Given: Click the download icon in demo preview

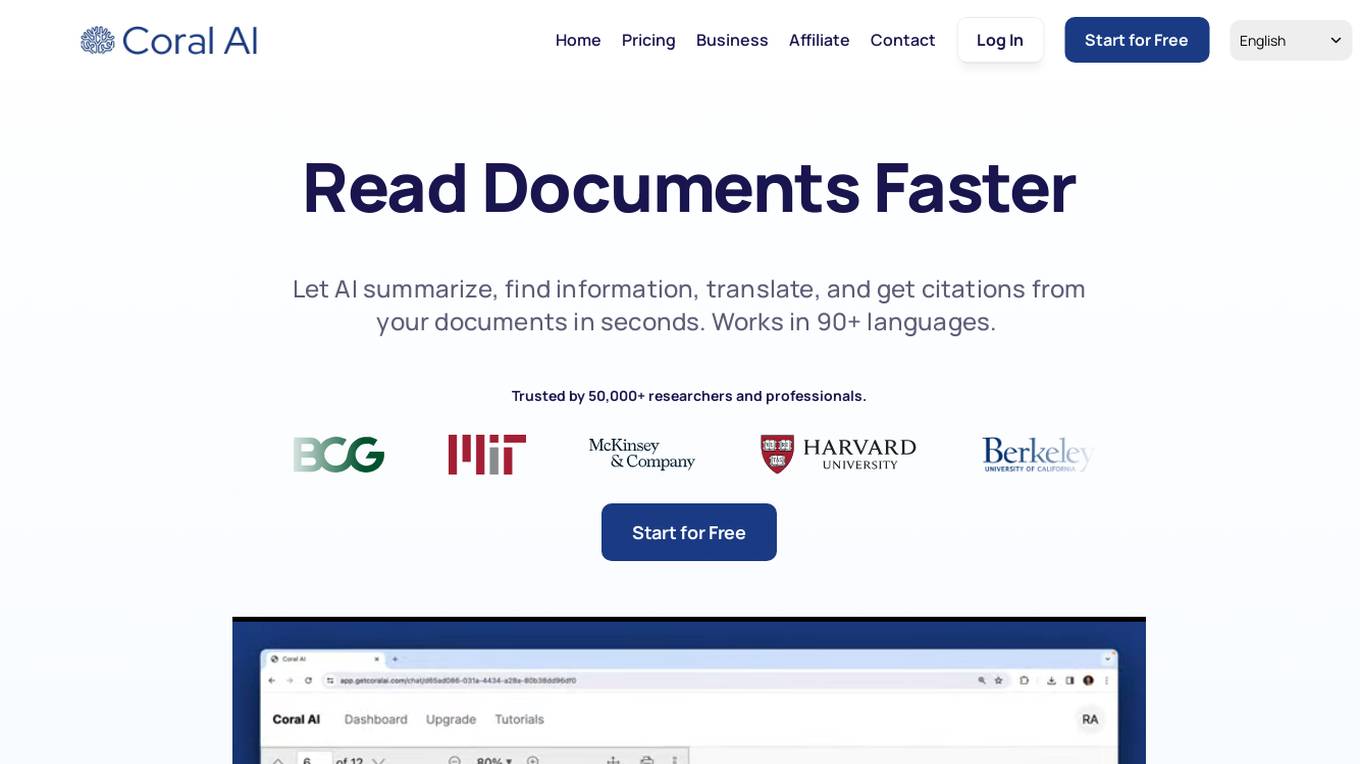Looking at the screenshot, I should click(1051, 680).
